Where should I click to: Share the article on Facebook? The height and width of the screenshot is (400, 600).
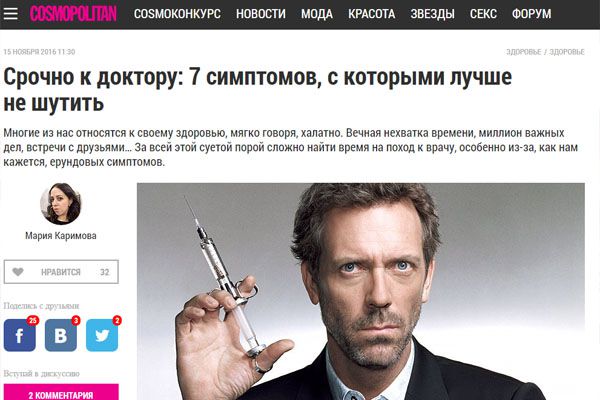tap(20, 335)
